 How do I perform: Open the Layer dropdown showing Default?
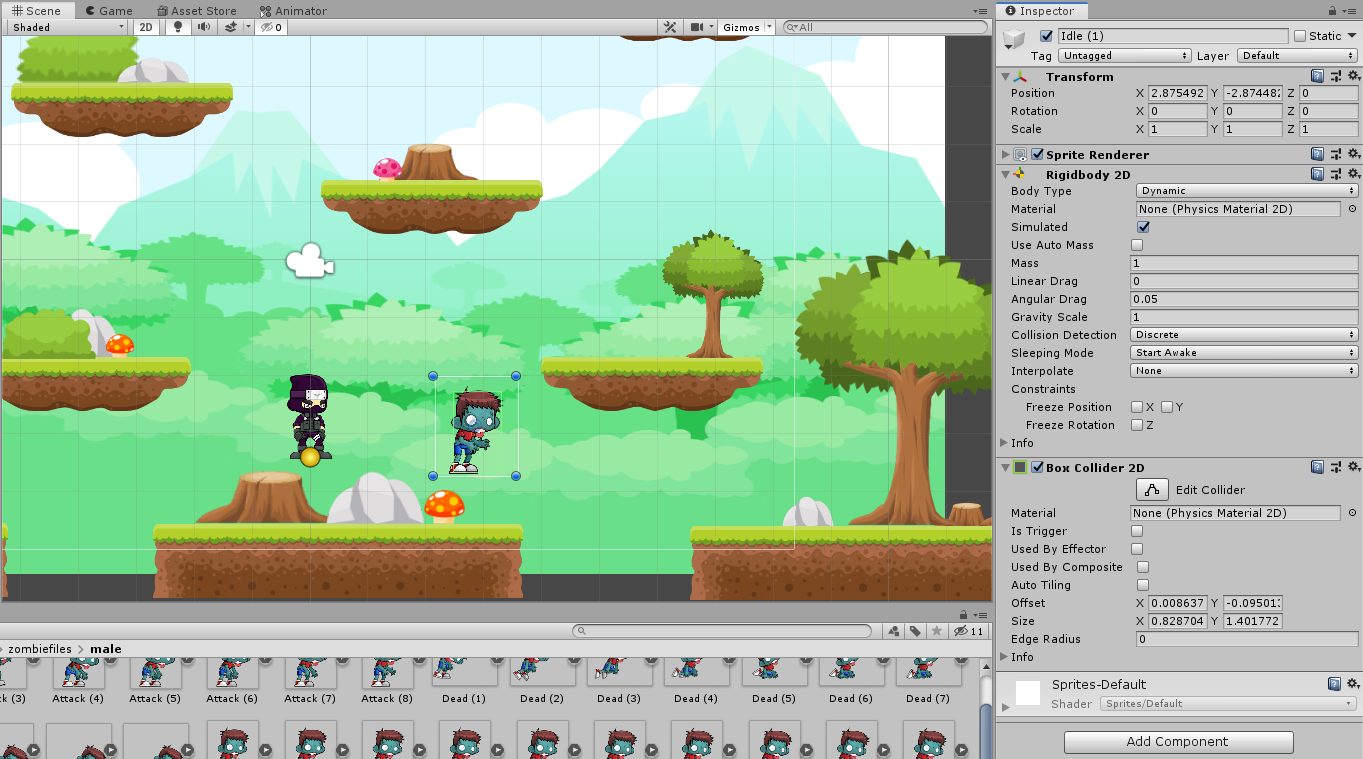[1298, 56]
